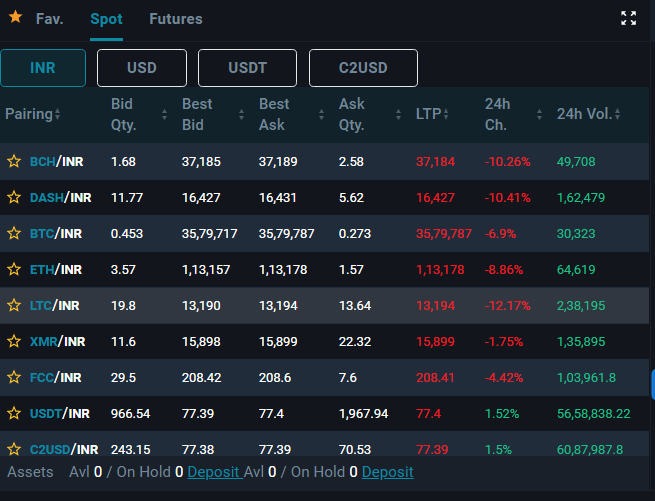Image resolution: width=655 pixels, height=501 pixels.
Task: Select the C2USD market button
Action: click(363, 68)
